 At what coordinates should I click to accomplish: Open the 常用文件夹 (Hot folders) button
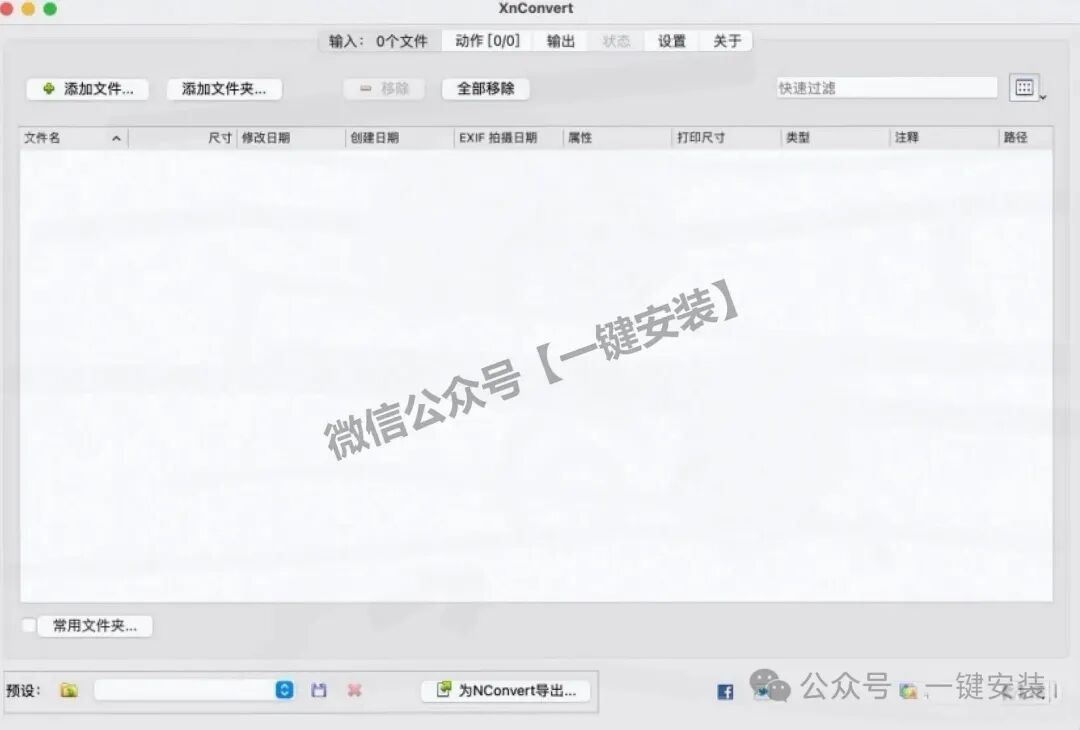tap(95, 625)
